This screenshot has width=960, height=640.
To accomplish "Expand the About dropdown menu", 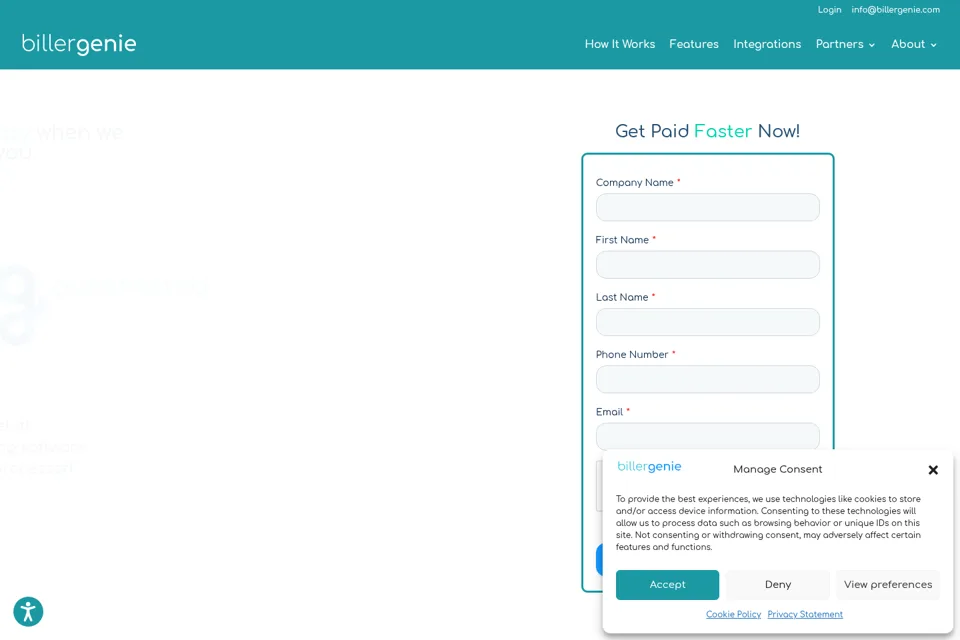I will coord(913,44).
